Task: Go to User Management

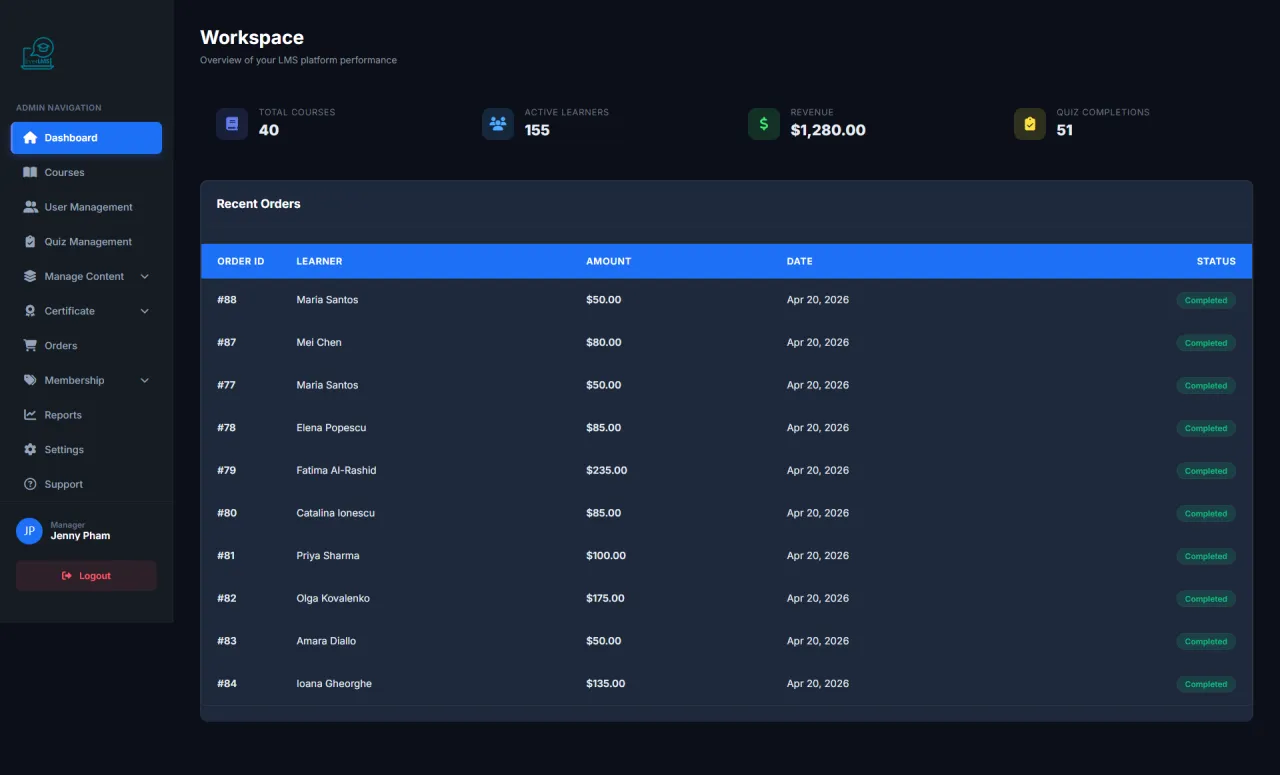Action: click(86, 207)
